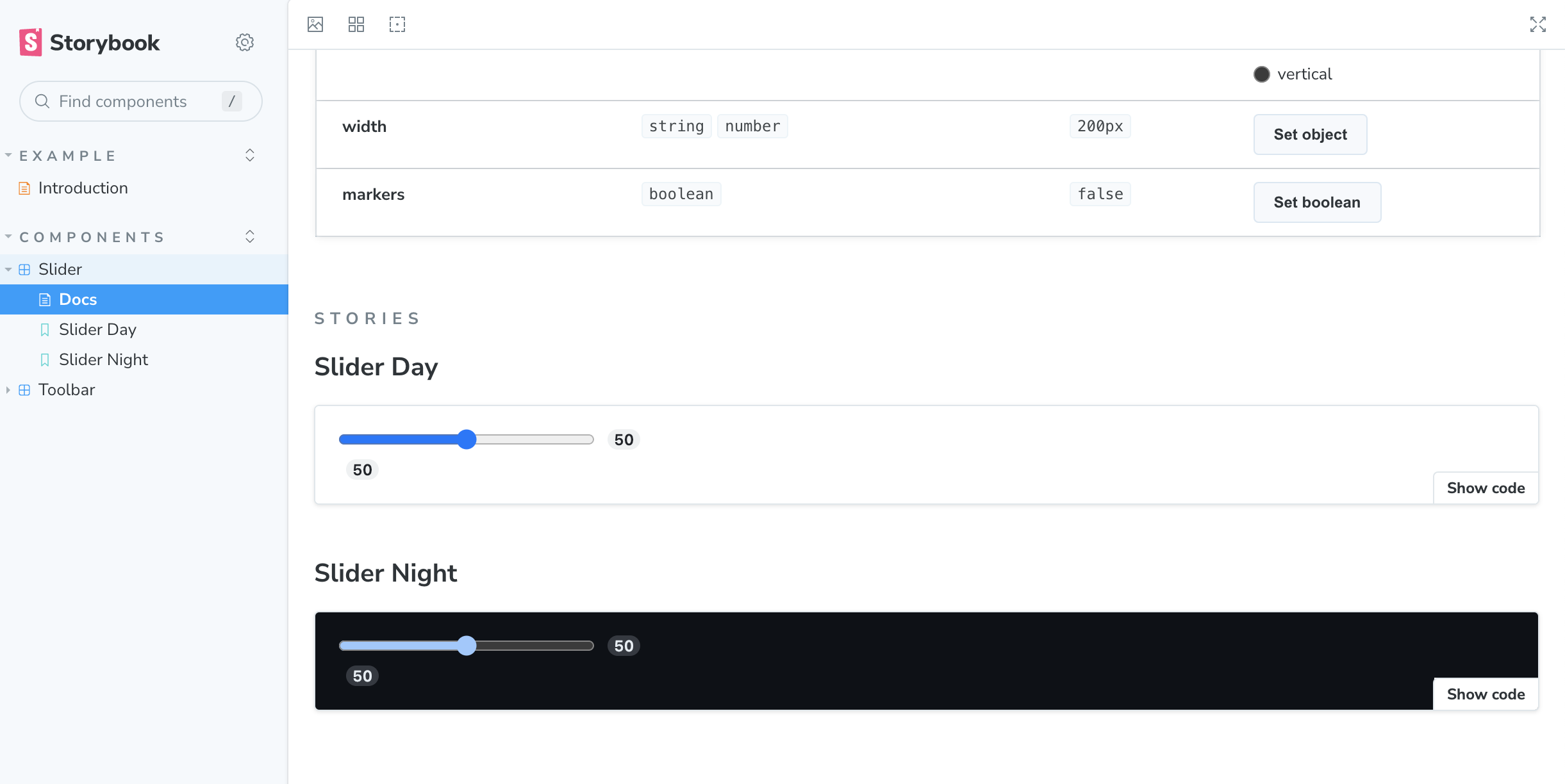Toggle the vertical radio button option
The image size is (1565, 784).
tap(1262, 73)
